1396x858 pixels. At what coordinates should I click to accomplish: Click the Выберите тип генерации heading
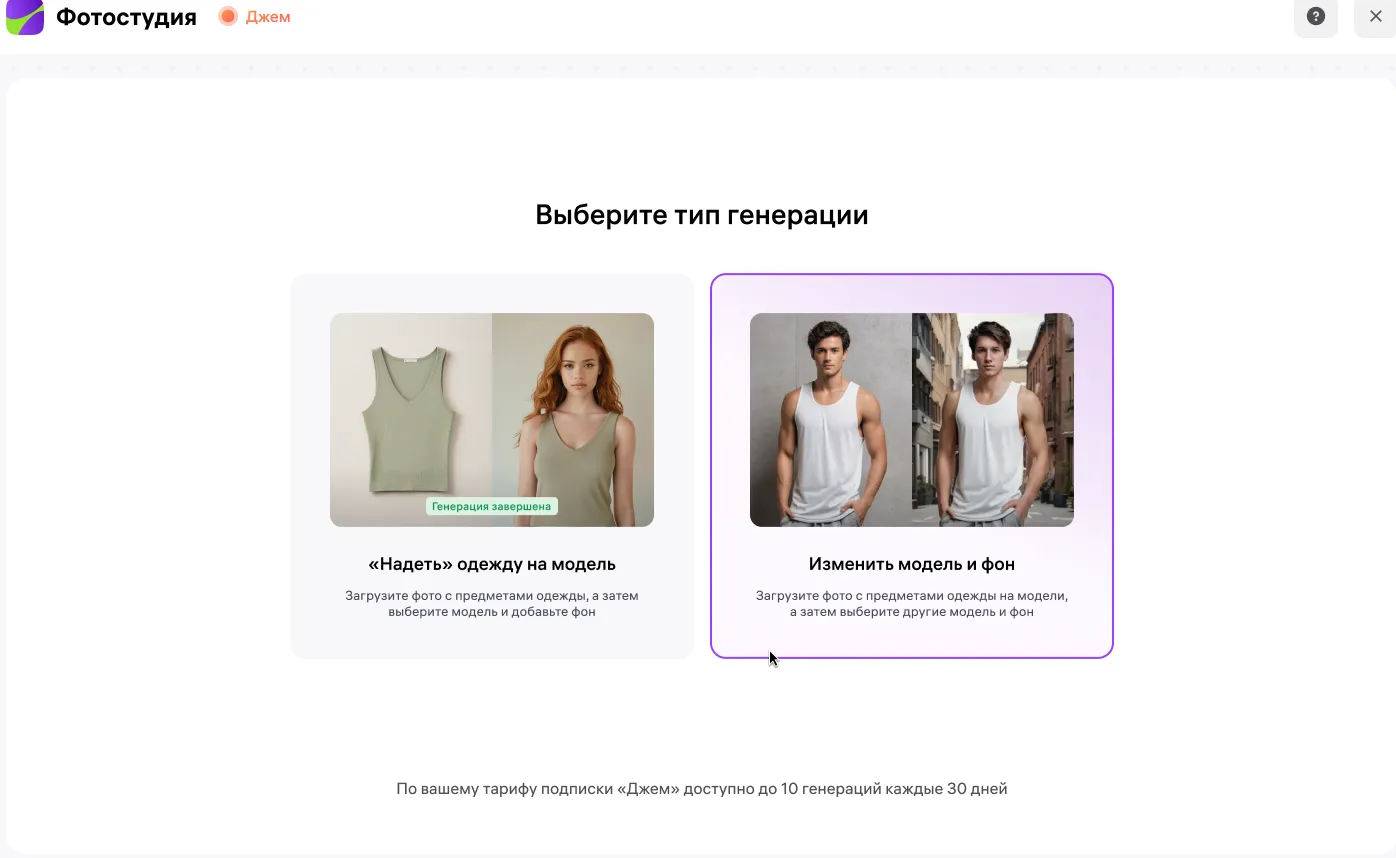click(701, 215)
